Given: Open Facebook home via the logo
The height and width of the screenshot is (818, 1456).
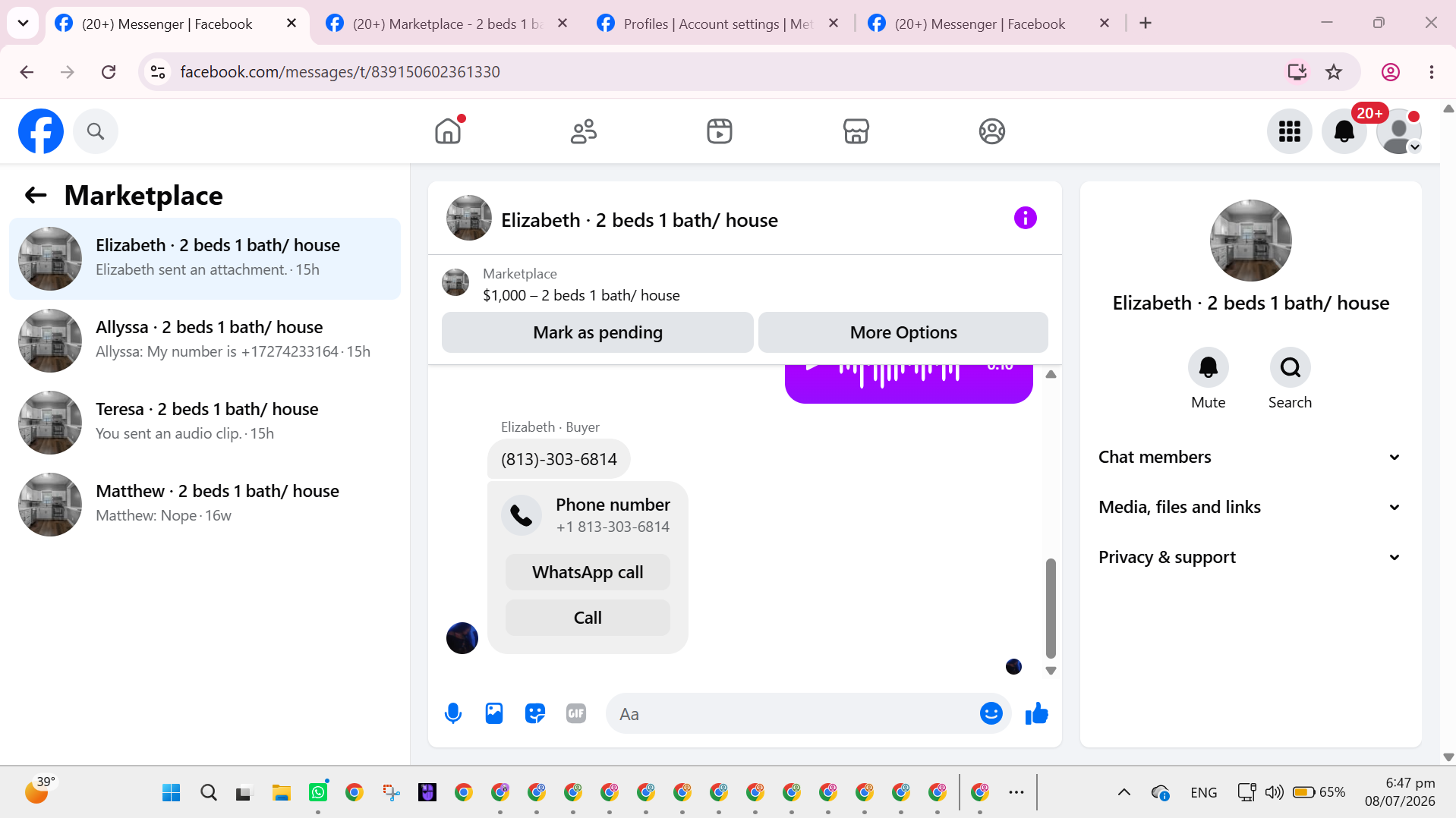Looking at the screenshot, I should click(x=41, y=131).
